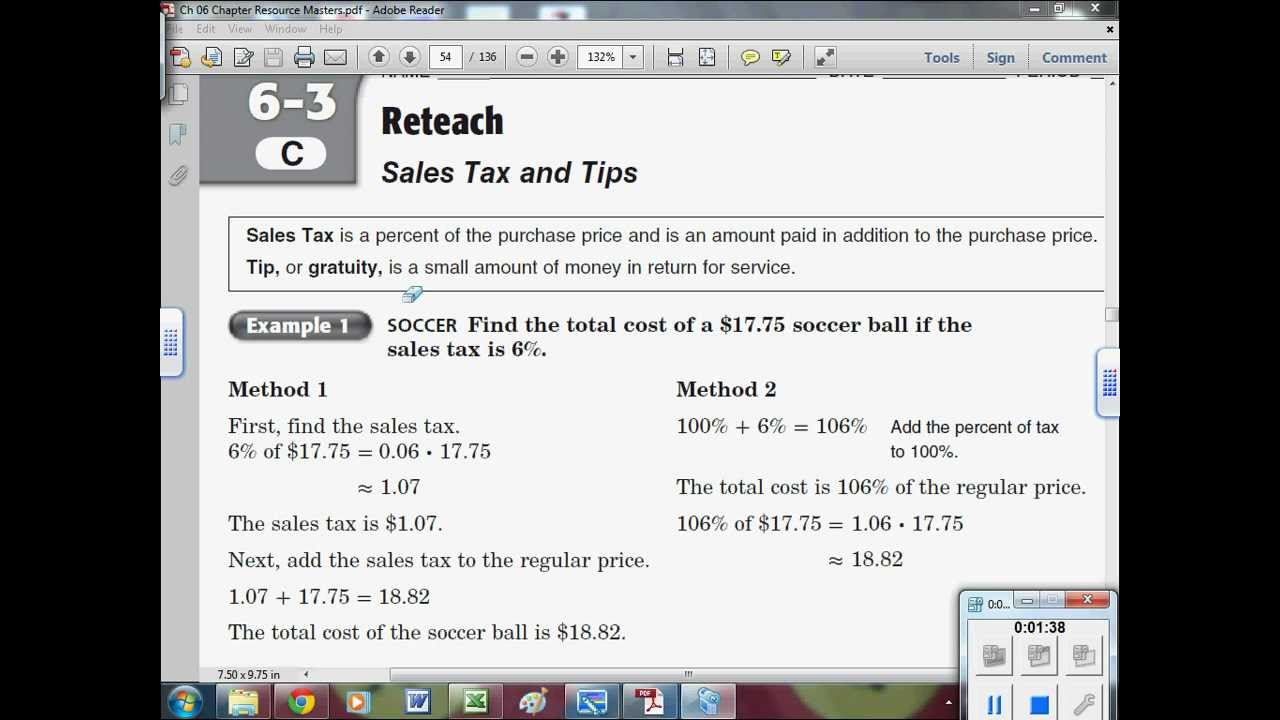Click the Save file floppy icon
The image size is (1280, 720).
tap(273, 57)
